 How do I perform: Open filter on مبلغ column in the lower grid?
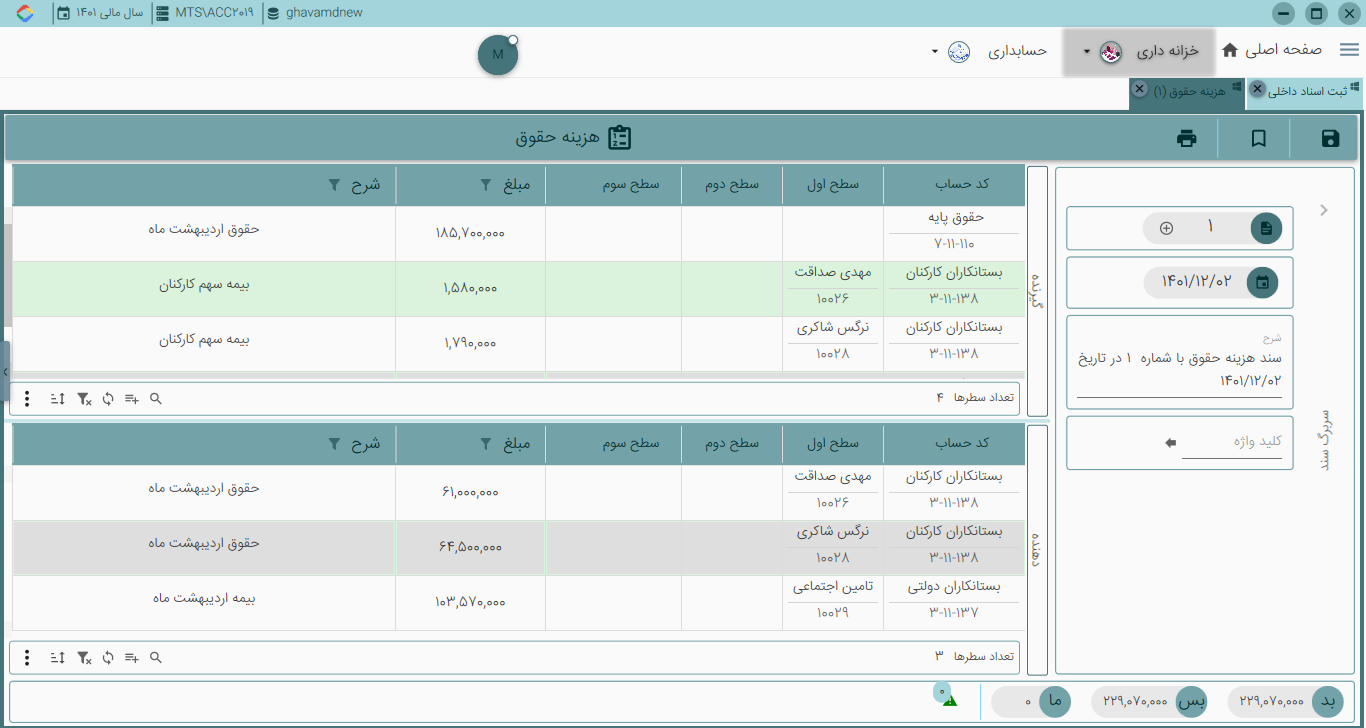click(485, 443)
